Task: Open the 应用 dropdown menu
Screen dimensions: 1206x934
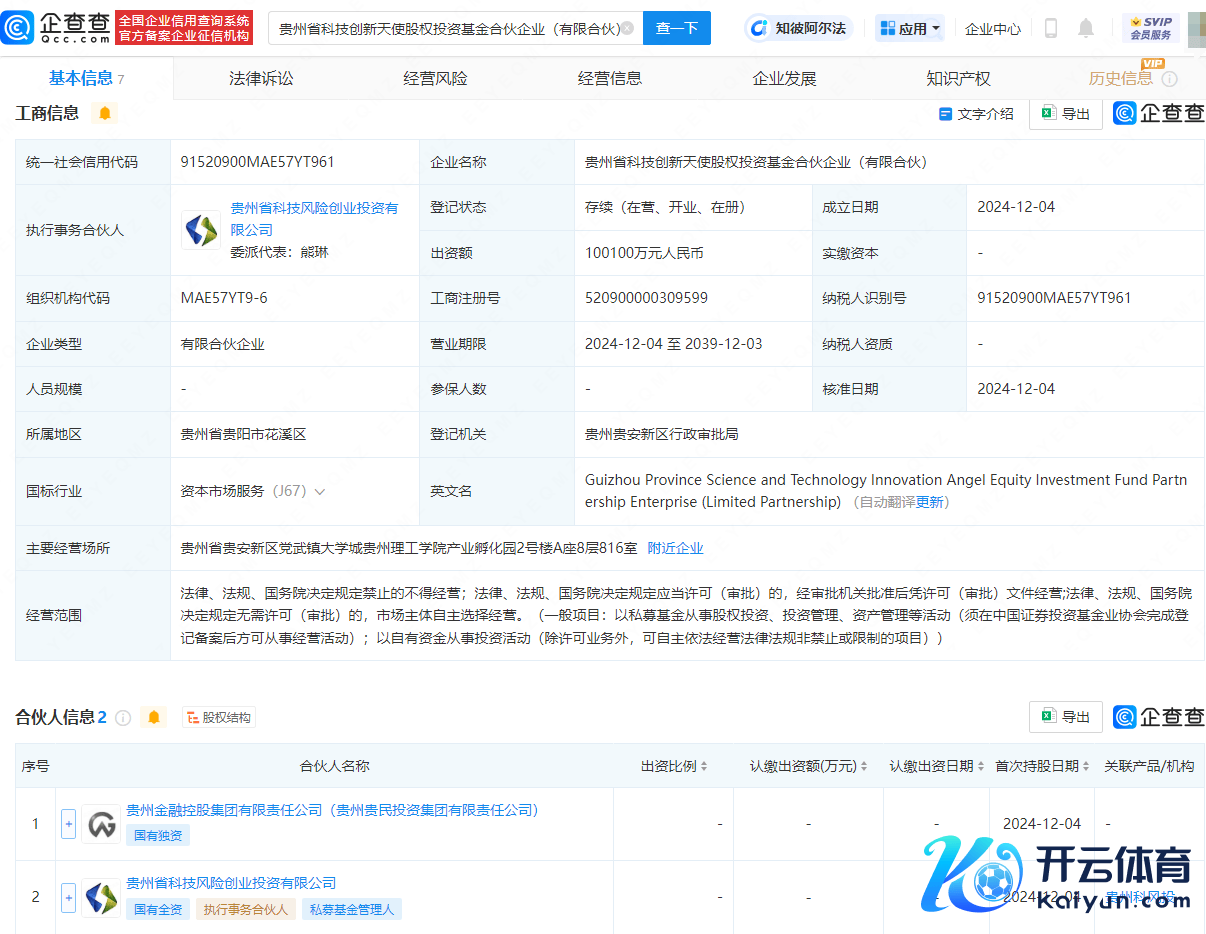Action: pyautogui.click(x=910, y=29)
